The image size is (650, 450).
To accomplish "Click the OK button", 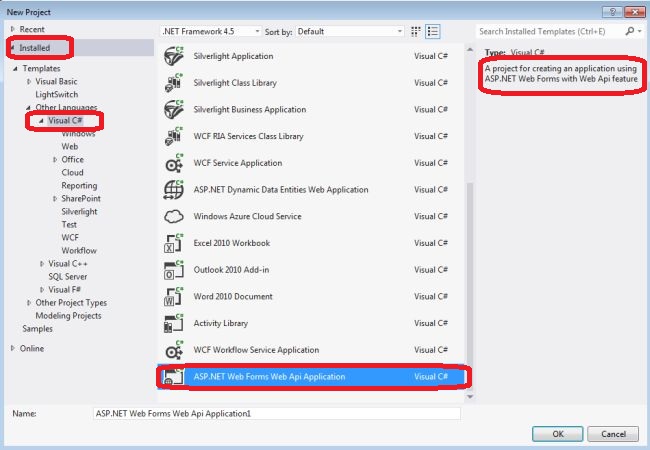I will (558, 434).
